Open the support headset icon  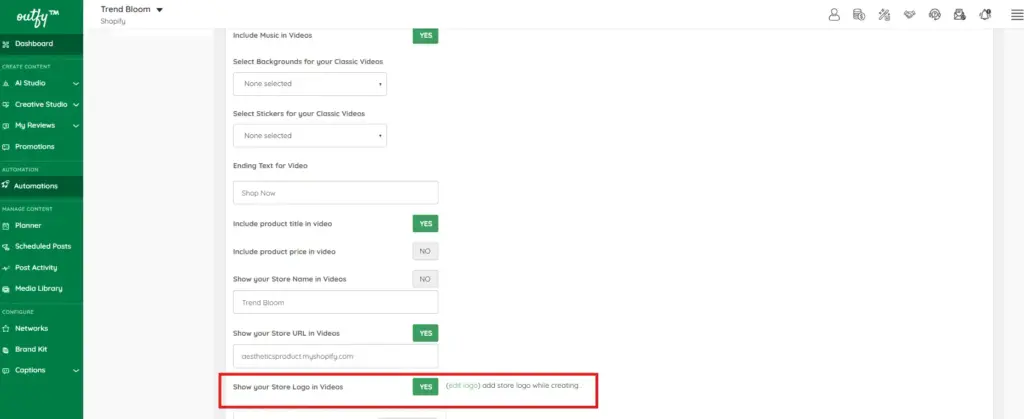[x=935, y=14]
